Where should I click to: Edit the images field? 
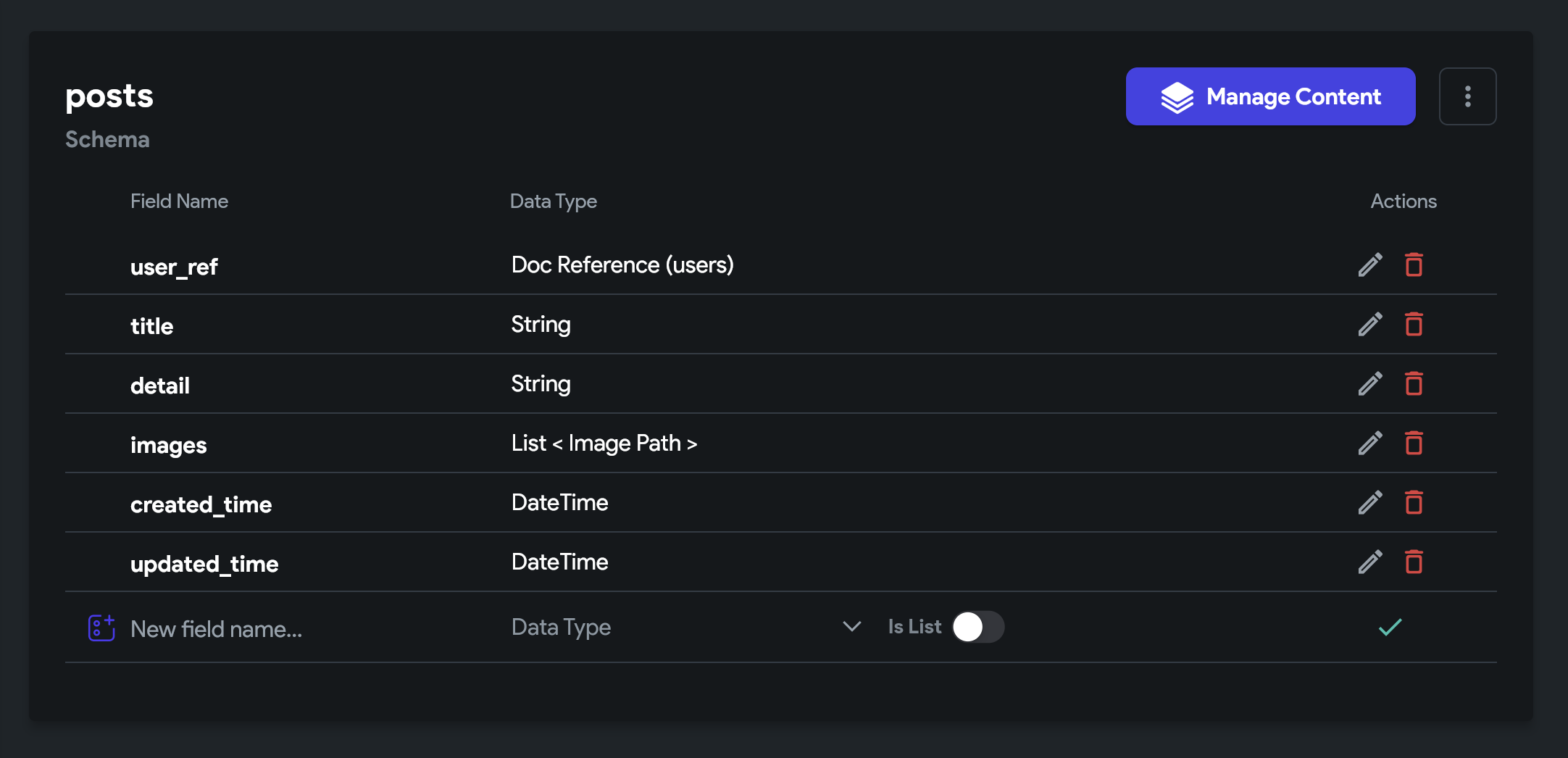pos(1369,443)
